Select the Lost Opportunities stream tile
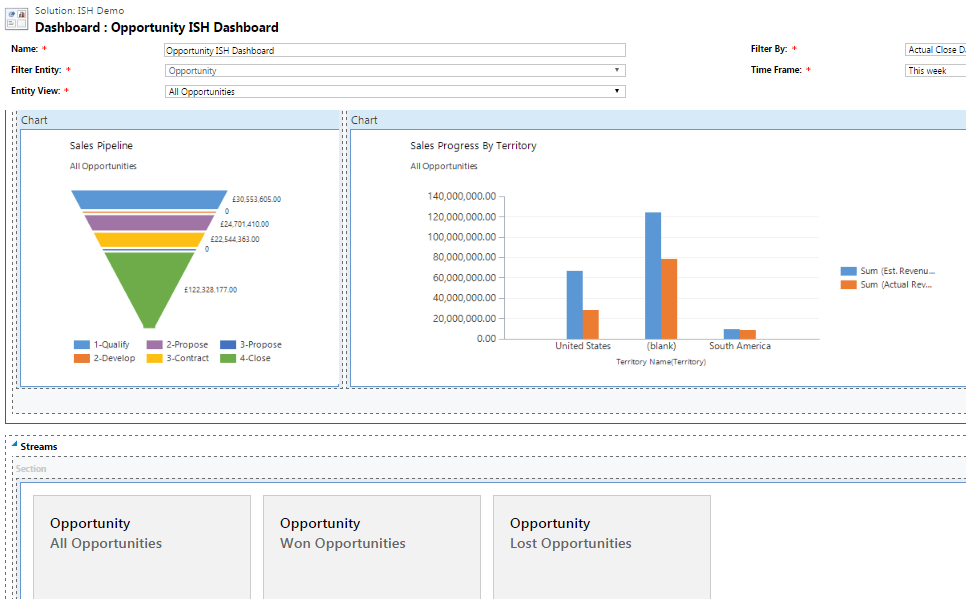Image resolution: width=966 pixels, height=599 pixels. click(x=601, y=547)
